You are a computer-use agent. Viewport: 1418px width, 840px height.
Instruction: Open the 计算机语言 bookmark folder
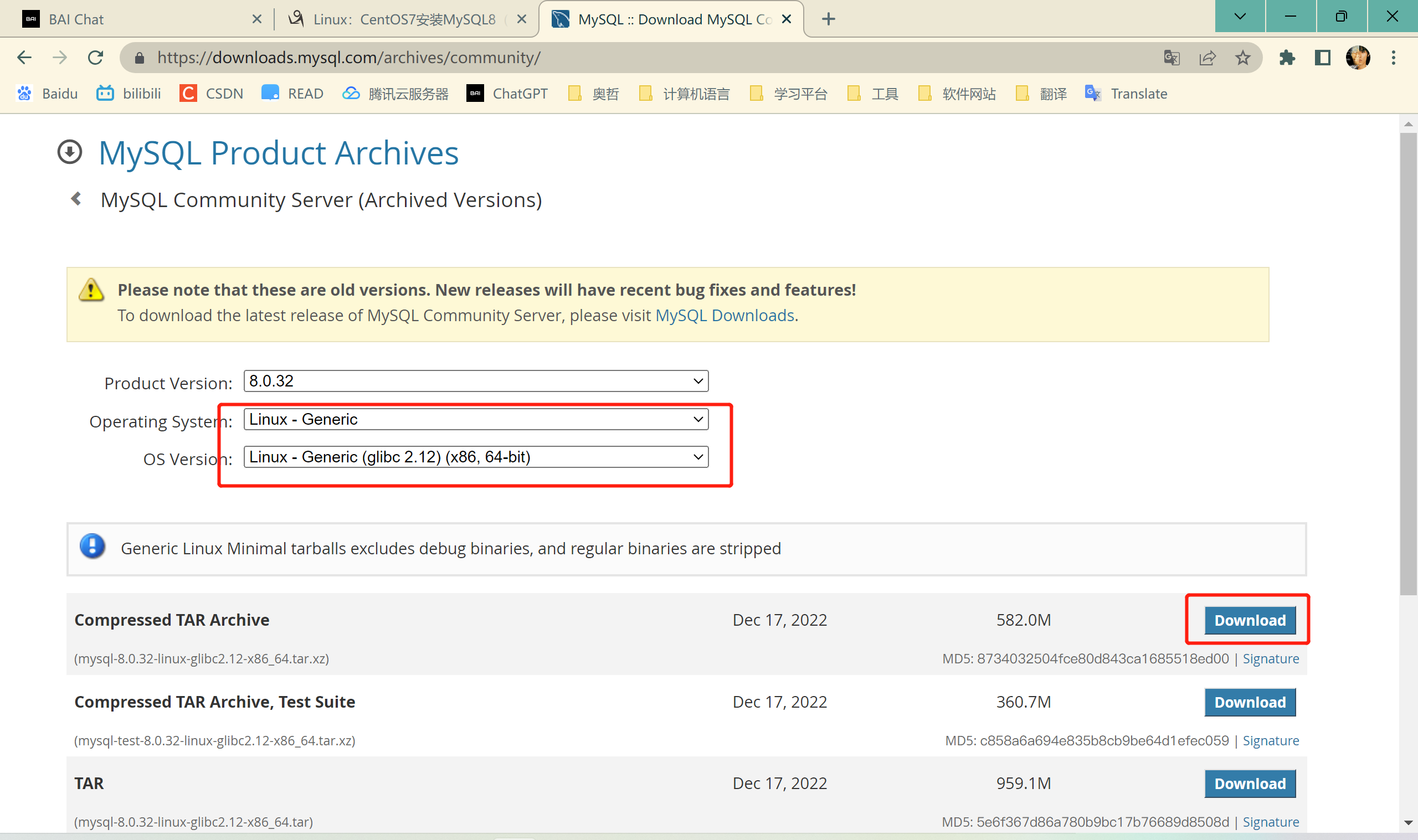coord(684,94)
